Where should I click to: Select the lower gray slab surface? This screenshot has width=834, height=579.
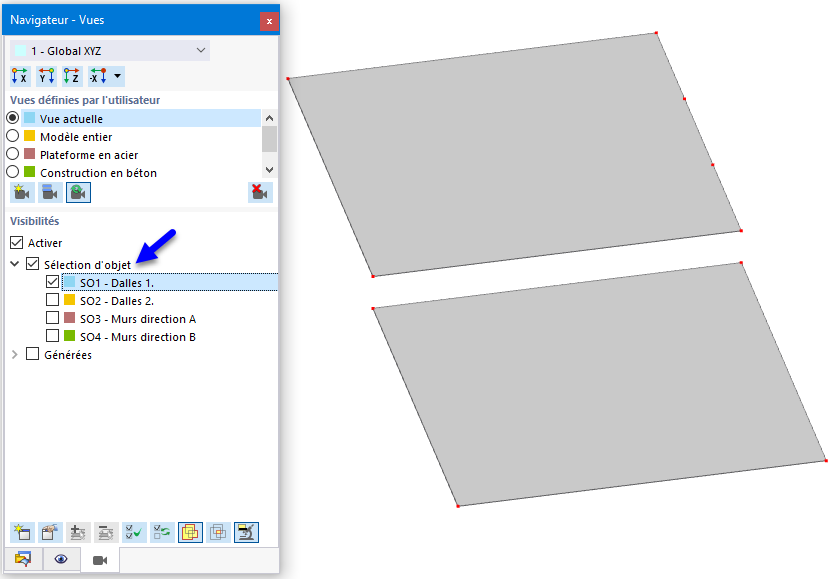(599, 384)
